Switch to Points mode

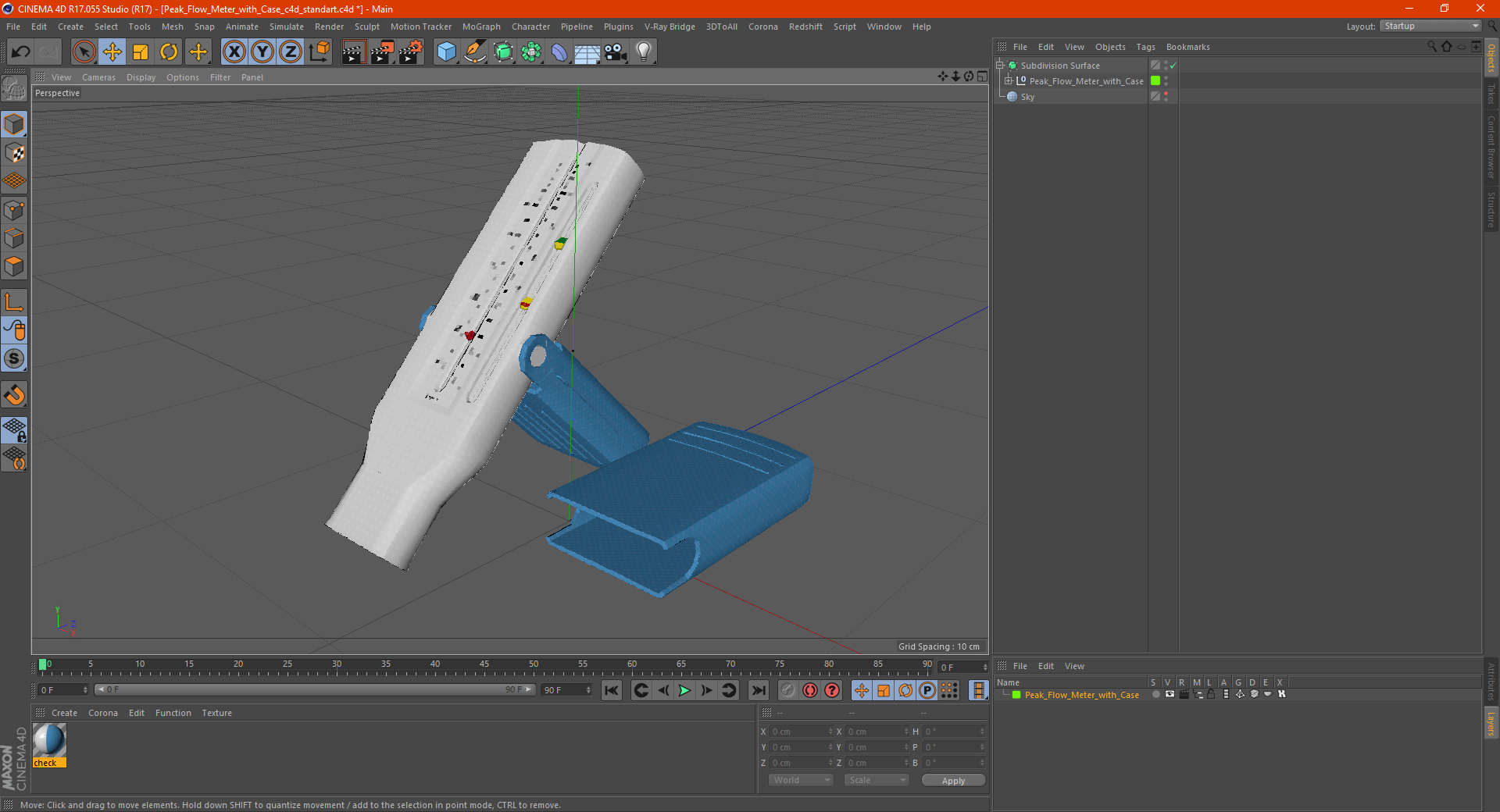click(x=14, y=210)
